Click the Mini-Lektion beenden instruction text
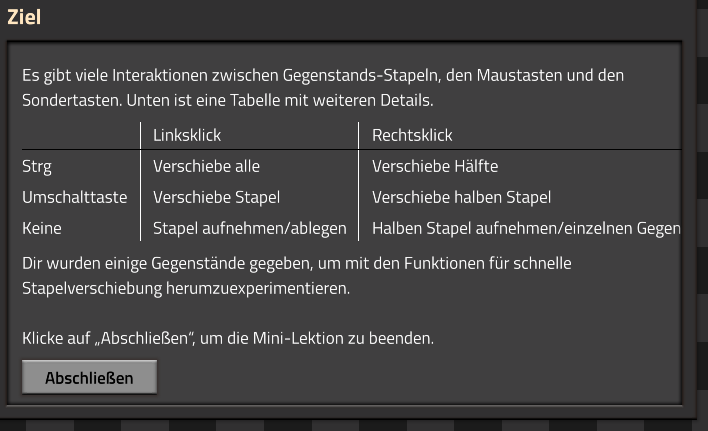 (x=228, y=338)
